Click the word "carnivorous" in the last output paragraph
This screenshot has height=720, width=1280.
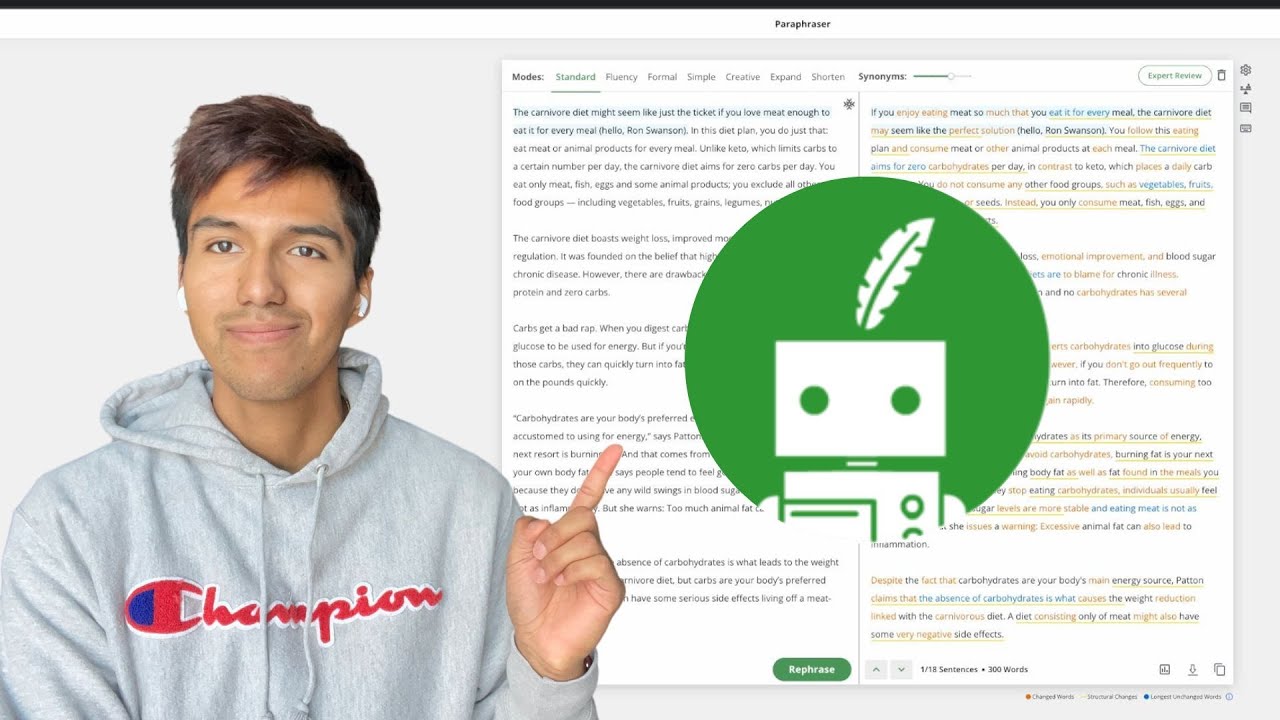[962, 617]
